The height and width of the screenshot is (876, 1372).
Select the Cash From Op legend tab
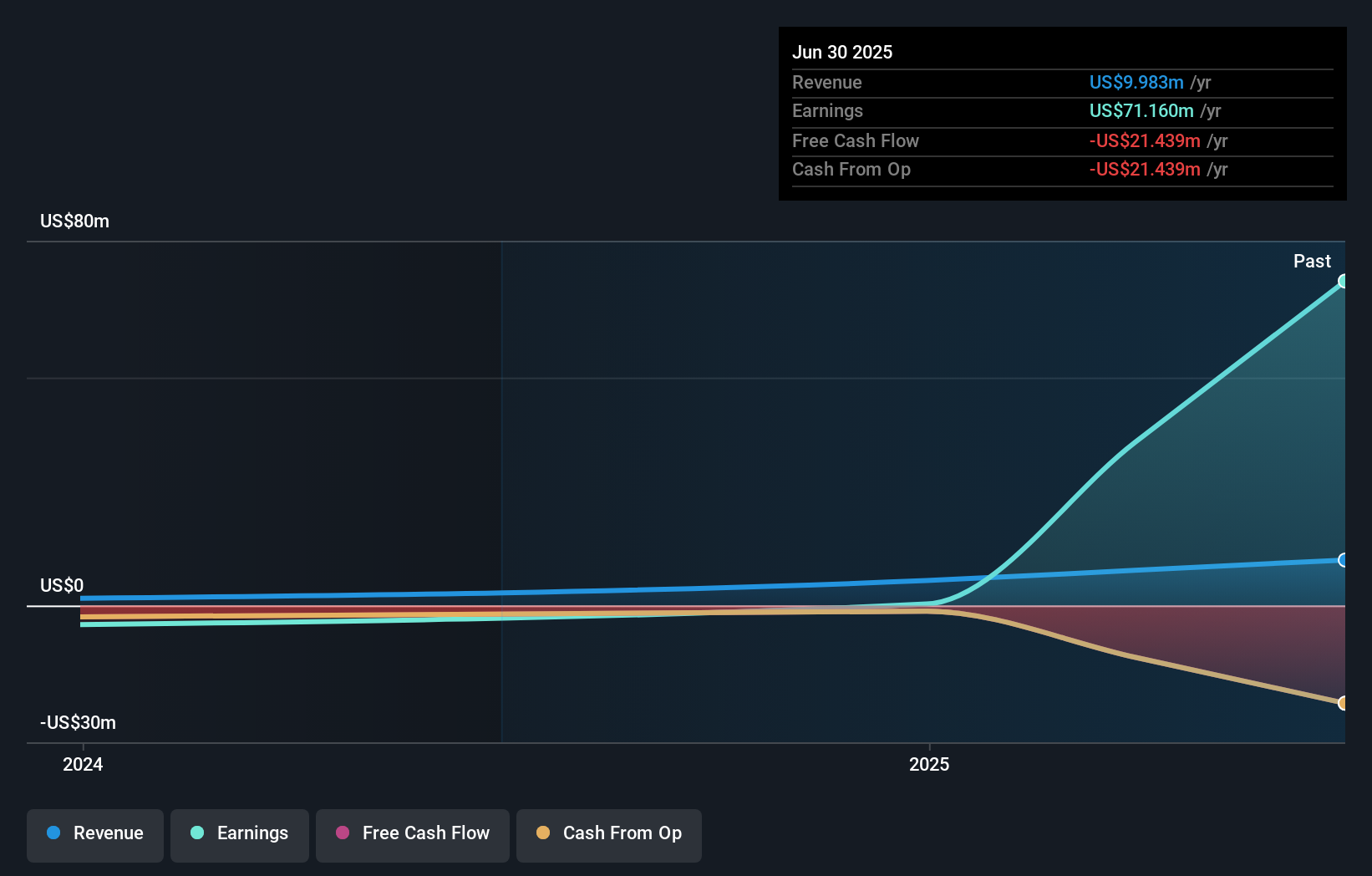608,833
